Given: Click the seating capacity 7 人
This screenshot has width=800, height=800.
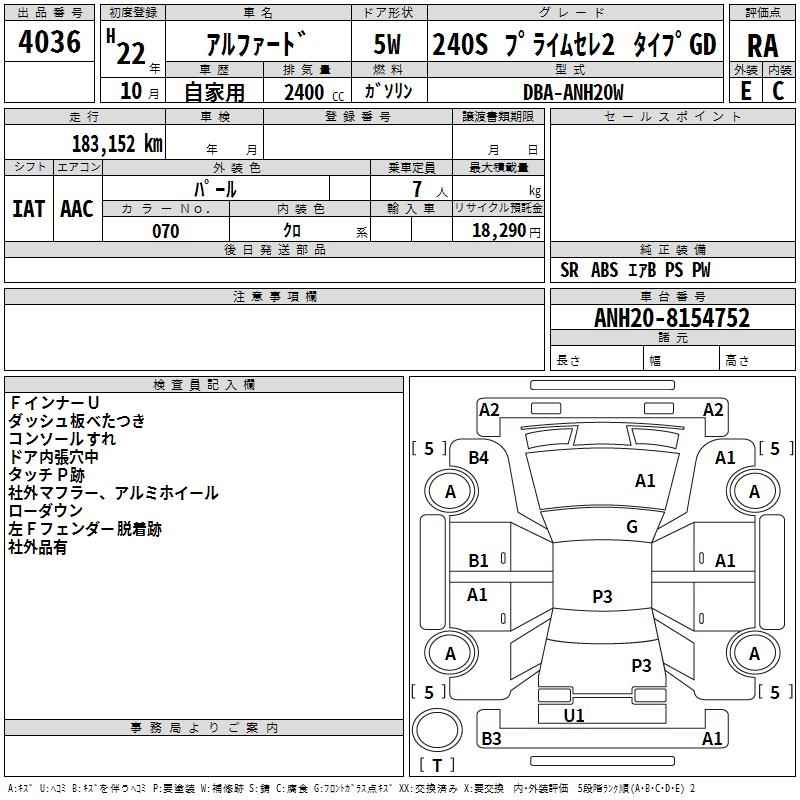Looking at the screenshot, I should (430, 189).
